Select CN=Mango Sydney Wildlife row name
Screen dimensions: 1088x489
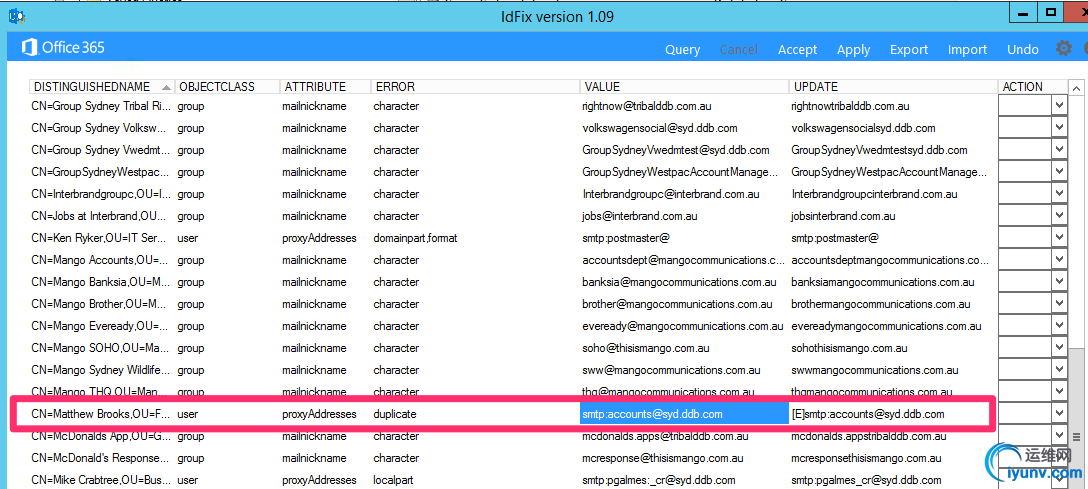coord(100,370)
